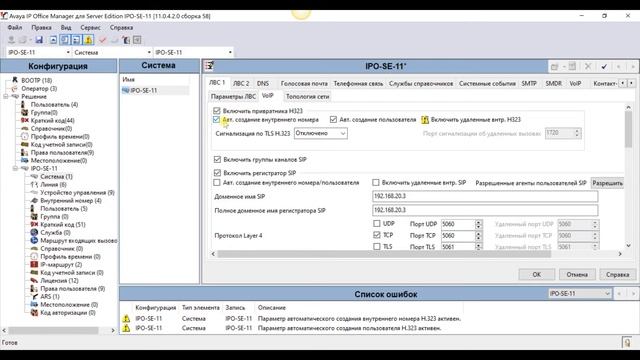Select Оператор (3) in configuration tree

click(39, 88)
